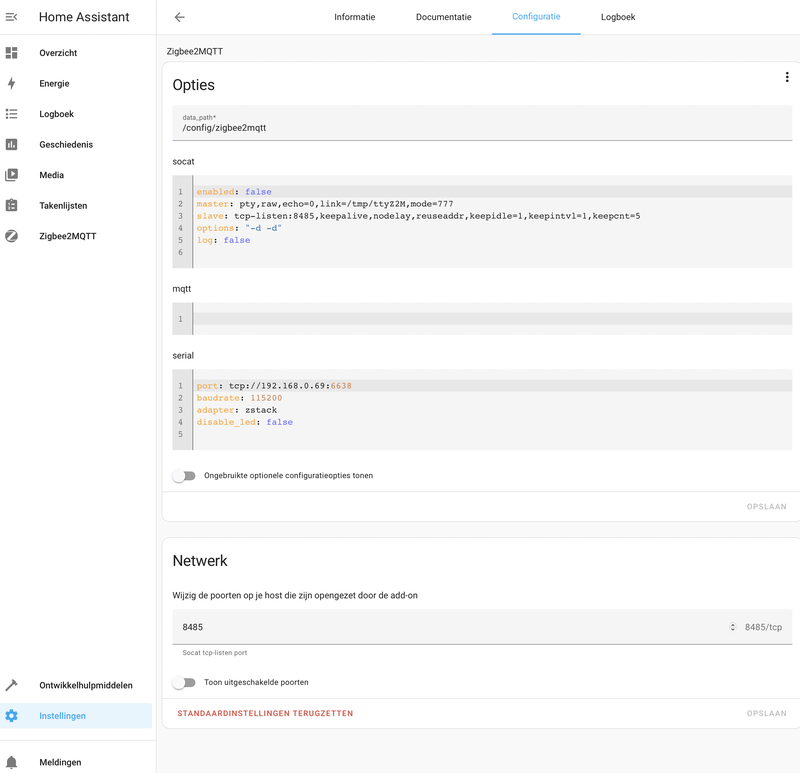Switch to the Informatie tab
The width and height of the screenshot is (800, 773).
click(x=355, y=17)
